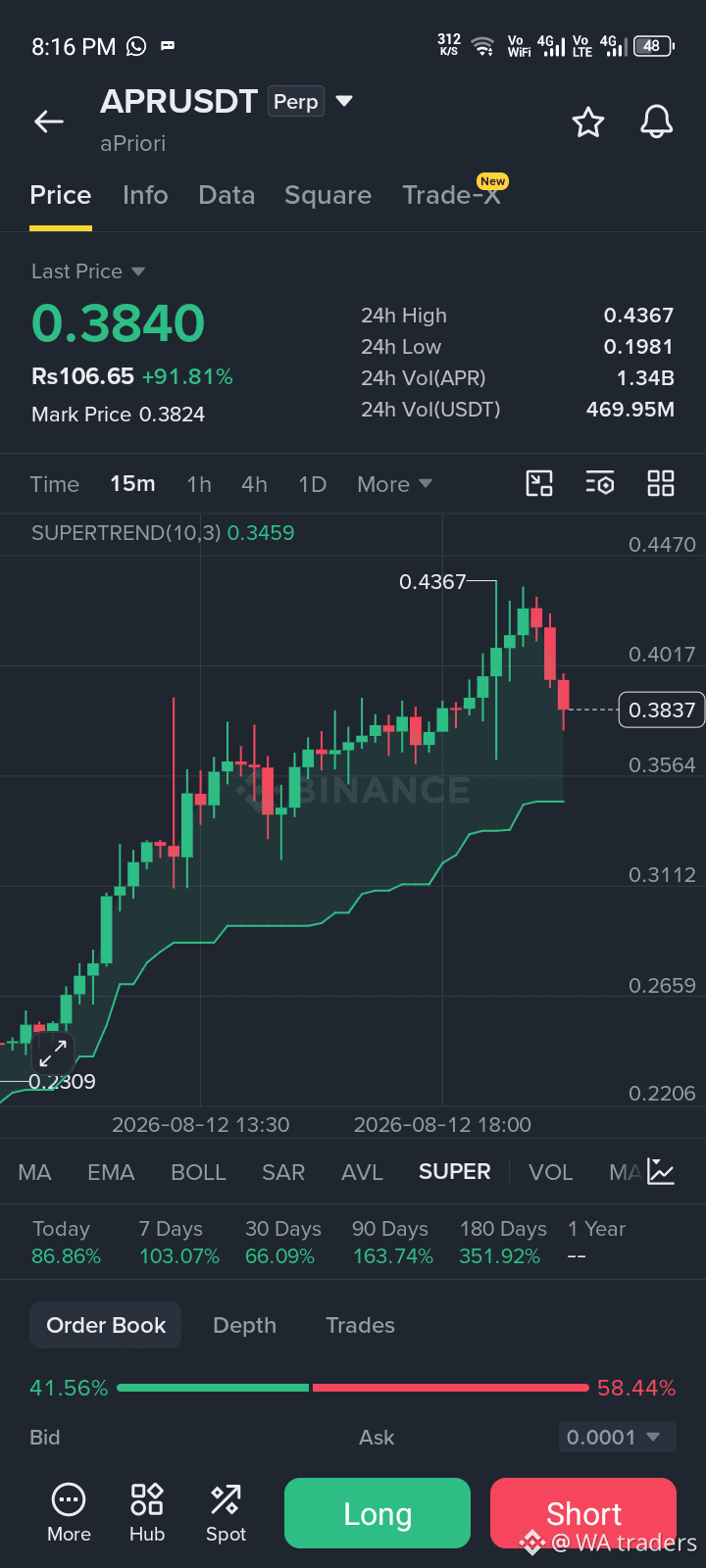The height and width of the screenshot is (1568, 706).
Task: Open the indicator chart settings icon beside VOL
Action: (661, 1172)
